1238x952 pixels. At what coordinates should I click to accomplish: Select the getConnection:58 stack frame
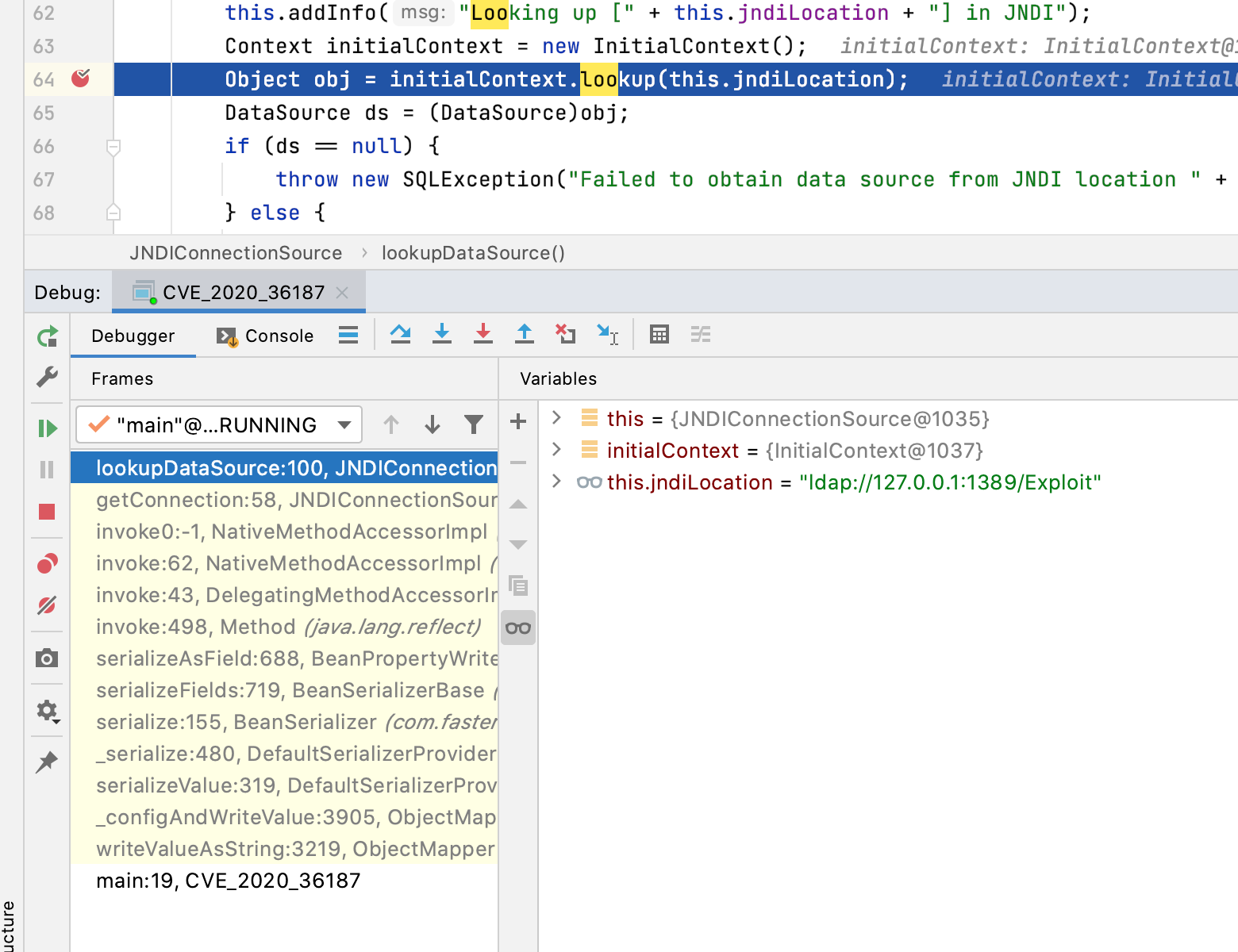point(295,500)
